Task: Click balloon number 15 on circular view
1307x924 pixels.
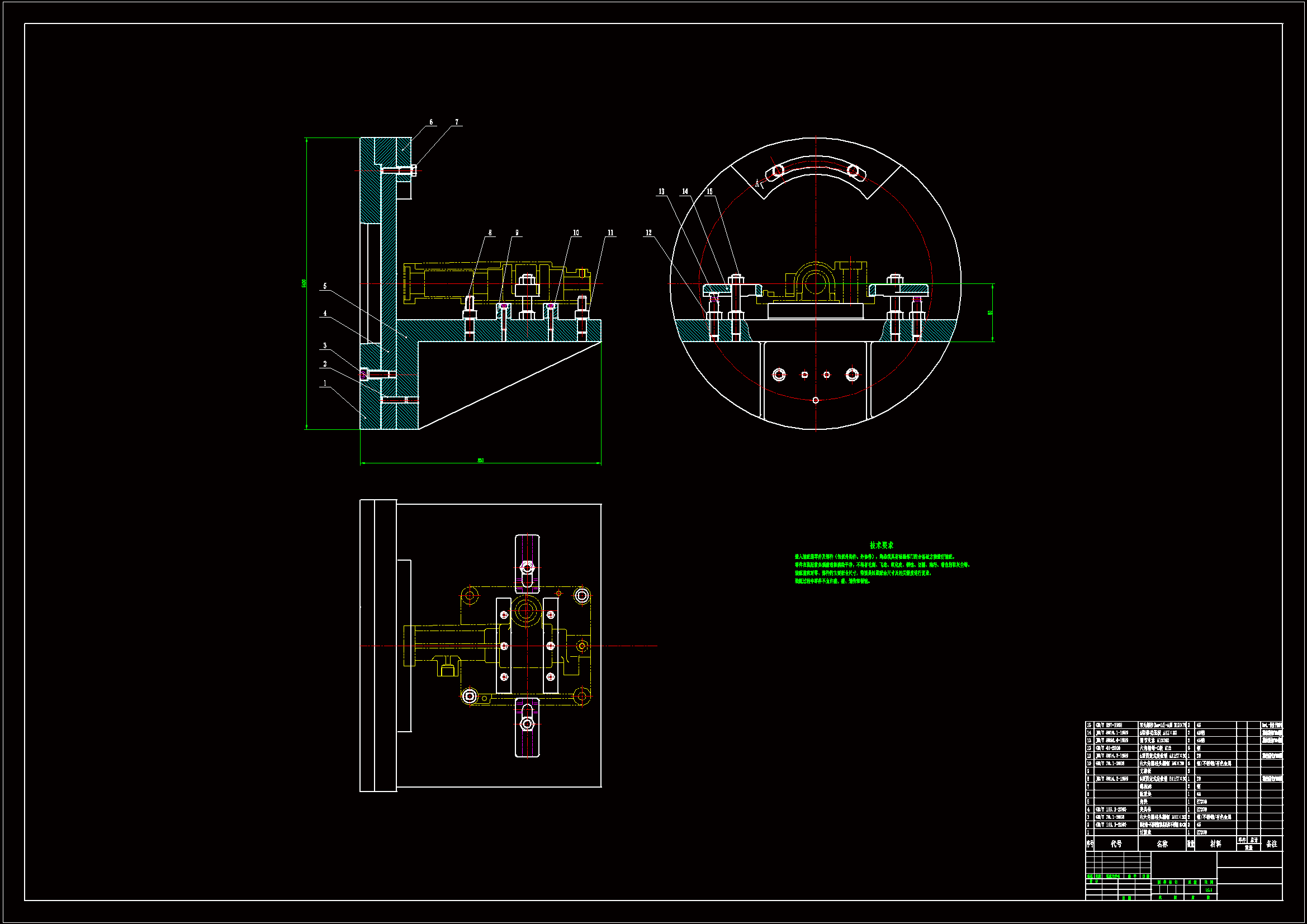Action: pos(709,191)
